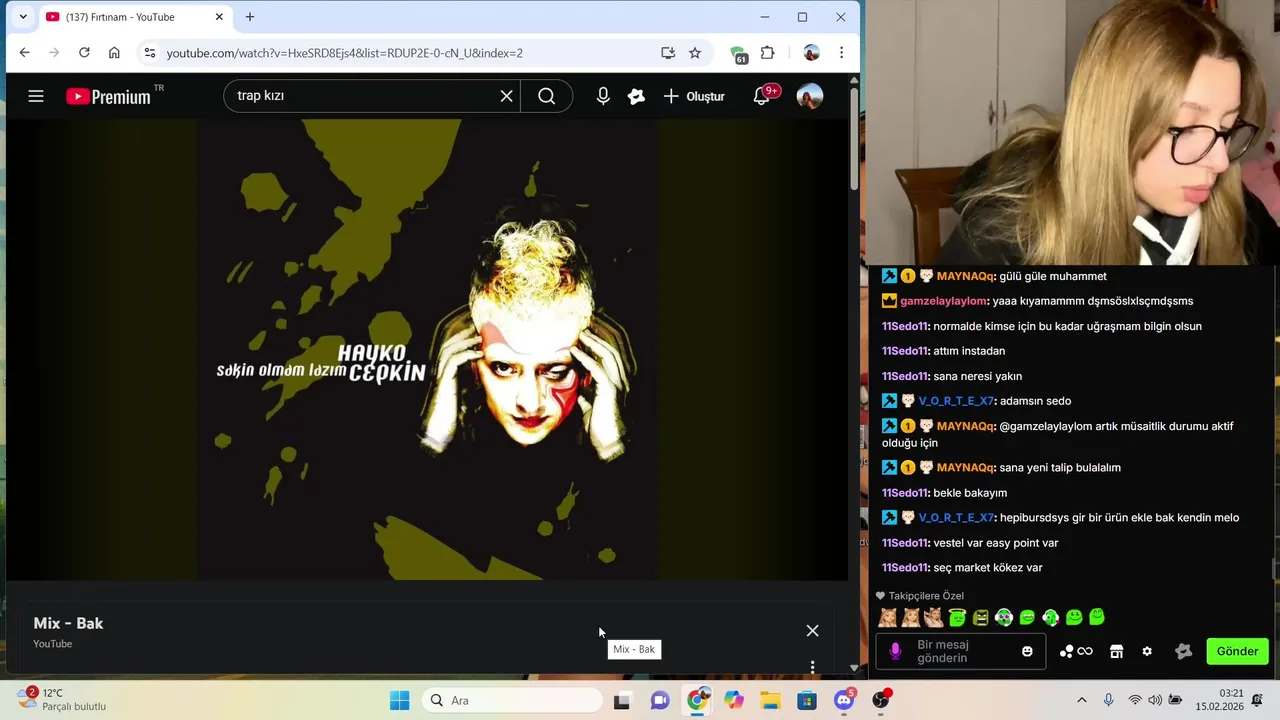Open the YouTube account avatar menu
Viewport: 1280px width, 720px height.
809,96
